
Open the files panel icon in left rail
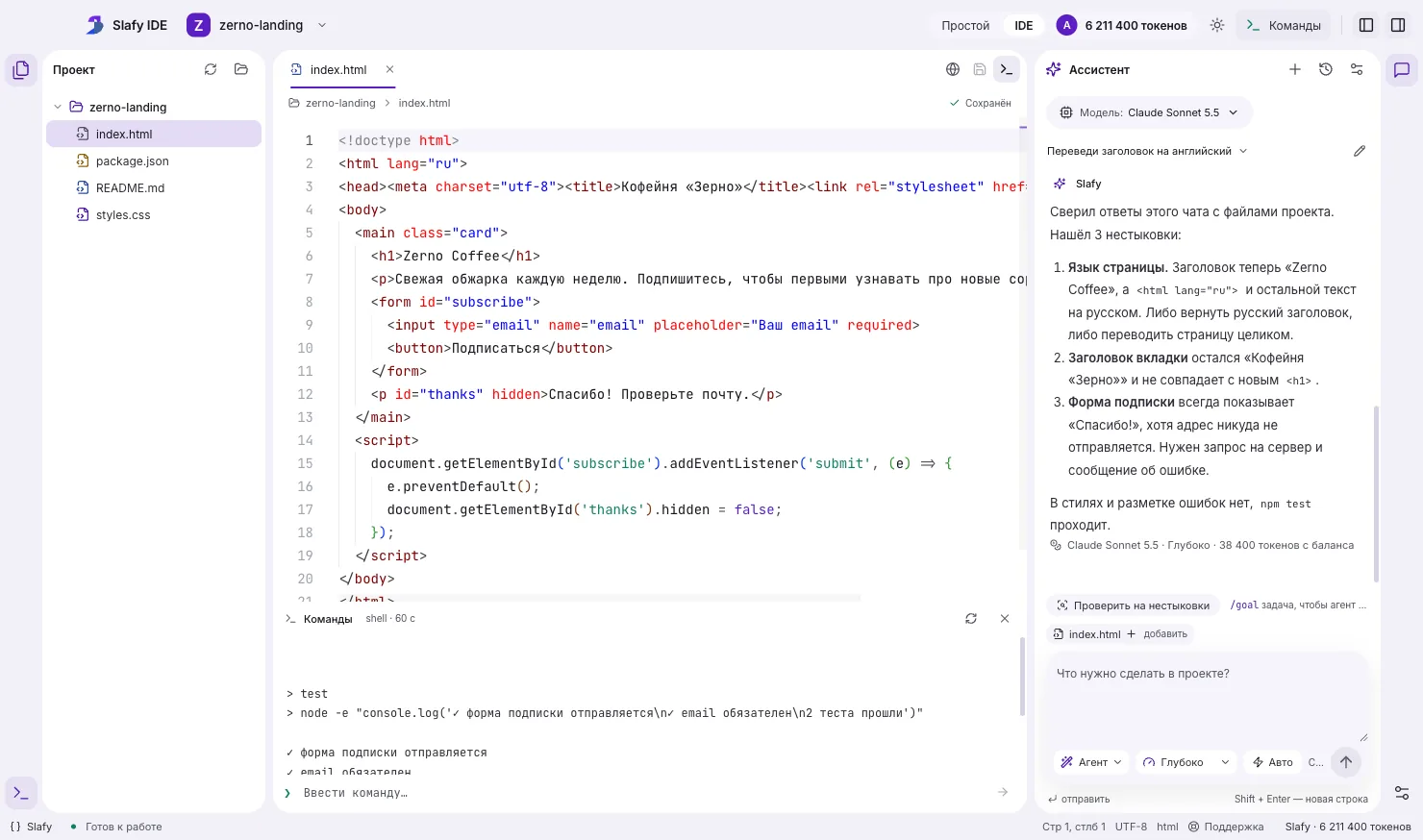point(21,70)
